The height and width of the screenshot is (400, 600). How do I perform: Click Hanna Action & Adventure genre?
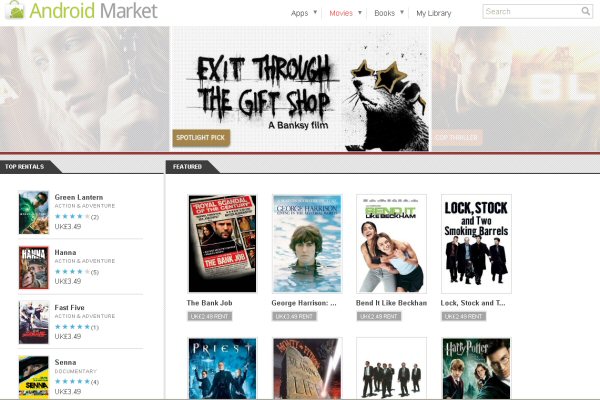(85, 261)
